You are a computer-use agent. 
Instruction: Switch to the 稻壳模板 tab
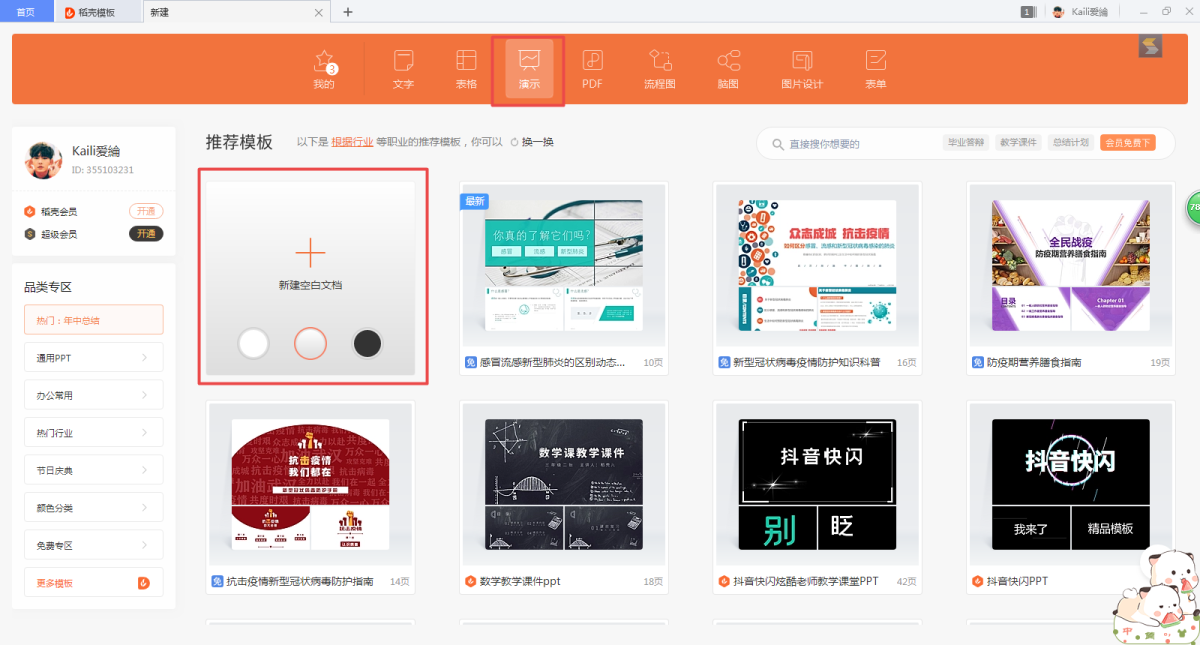[x=96, y=12]
